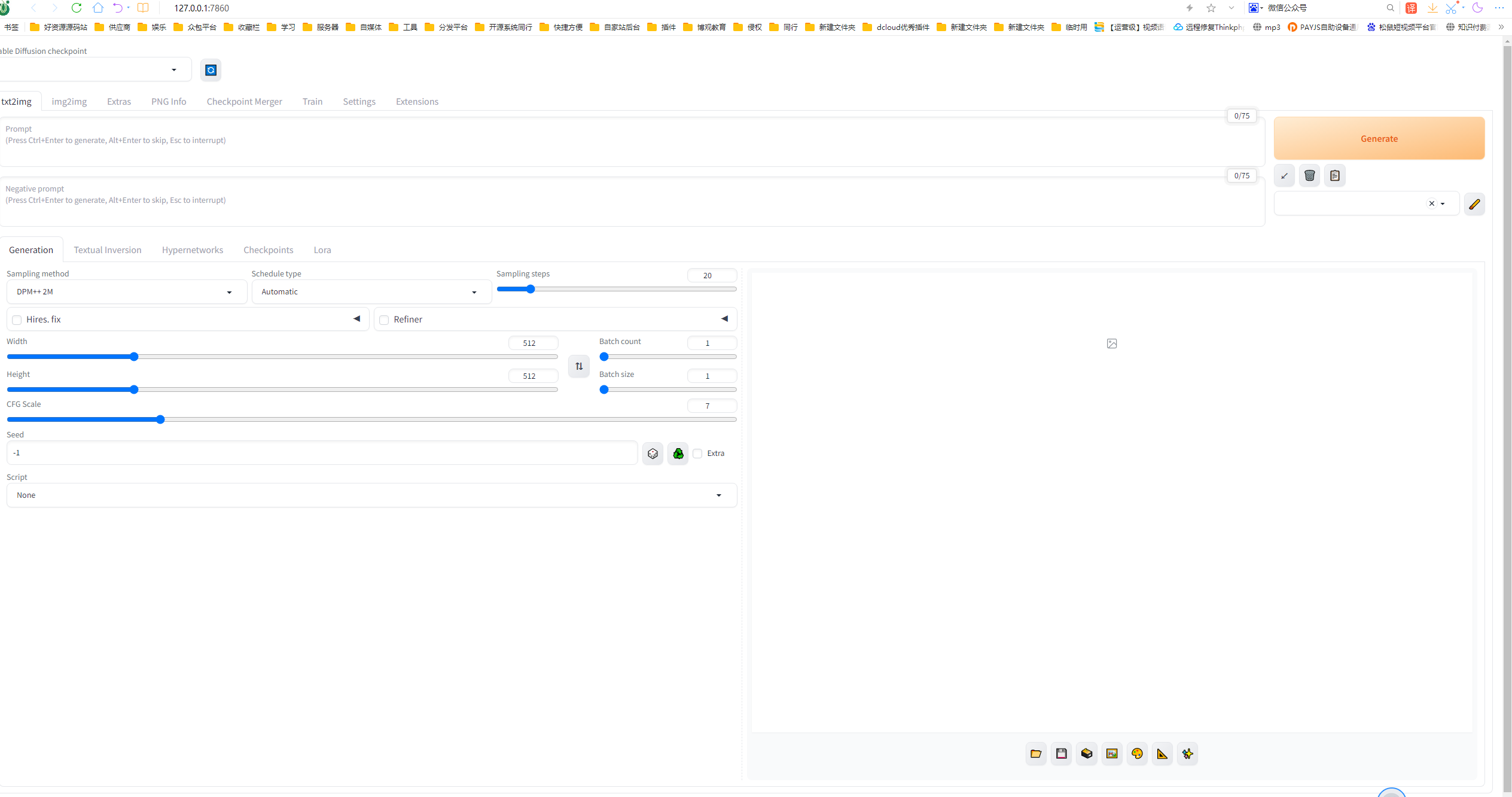
Task: Click the dice icon to randomize seed
Action: pyautogui.click(x=653, y=454)
